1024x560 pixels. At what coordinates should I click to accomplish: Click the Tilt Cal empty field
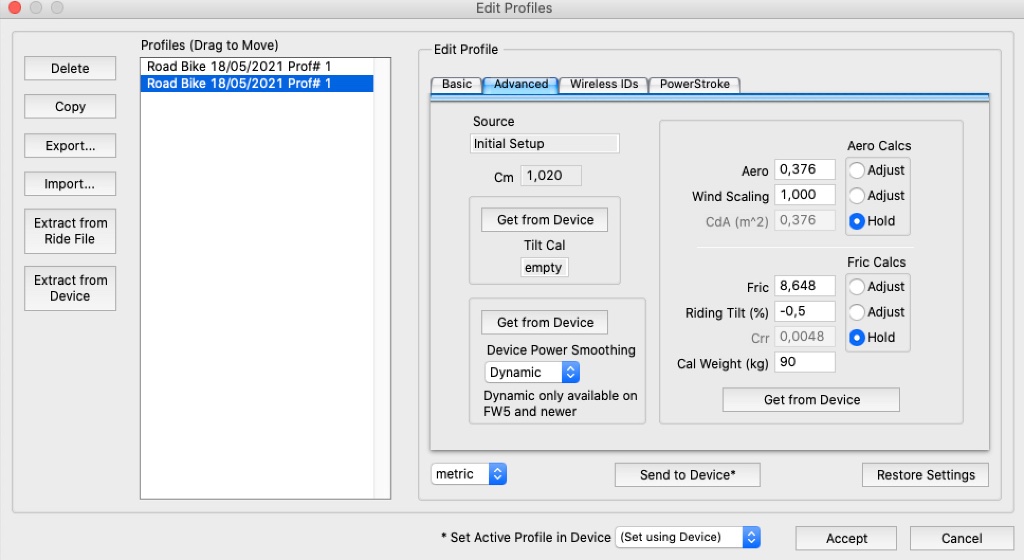[544, 268]
